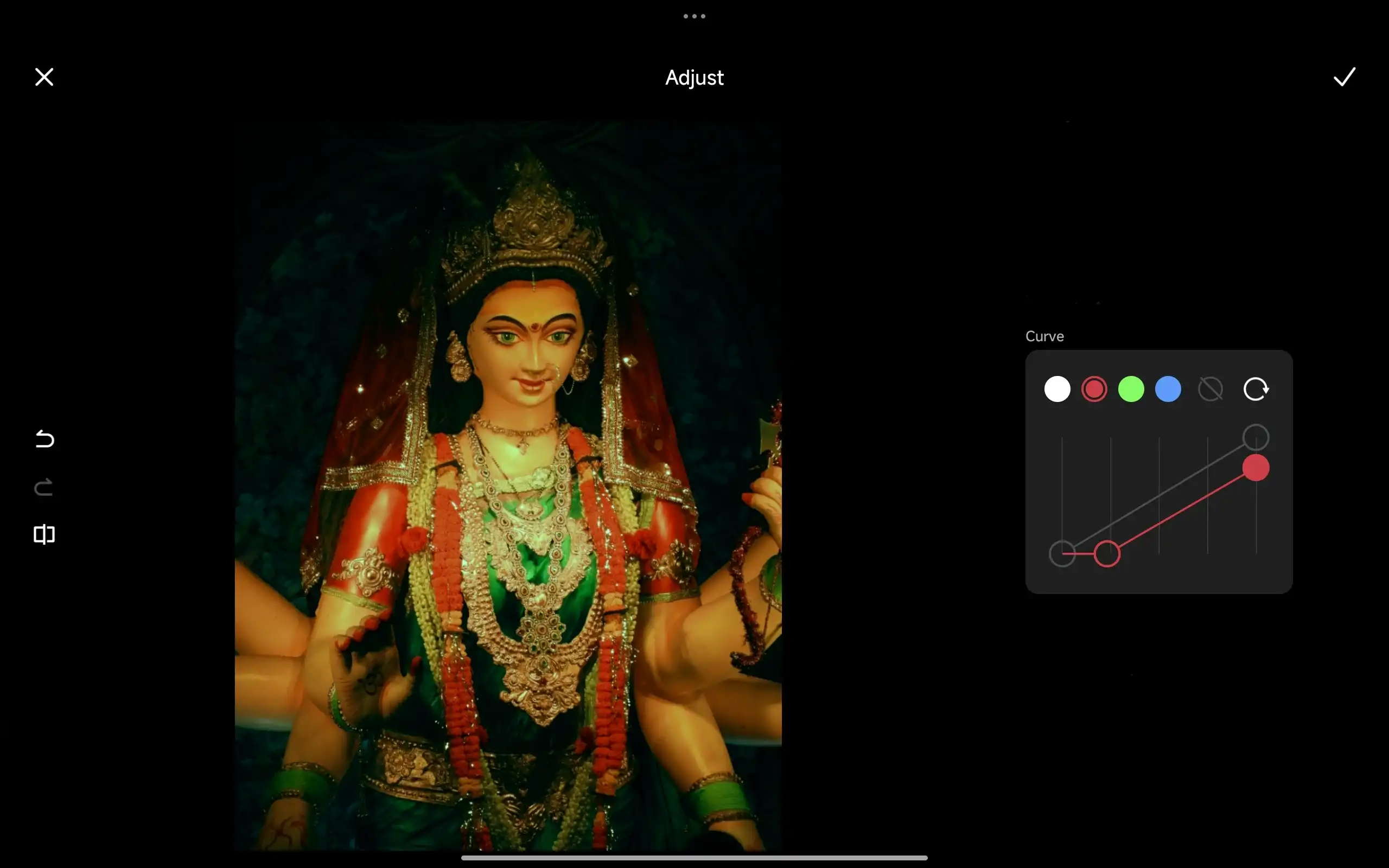The width and height of the screenshot is (1389, 868).
Task: Cancel adjustments with the X icon
Action: click(44, 77)
